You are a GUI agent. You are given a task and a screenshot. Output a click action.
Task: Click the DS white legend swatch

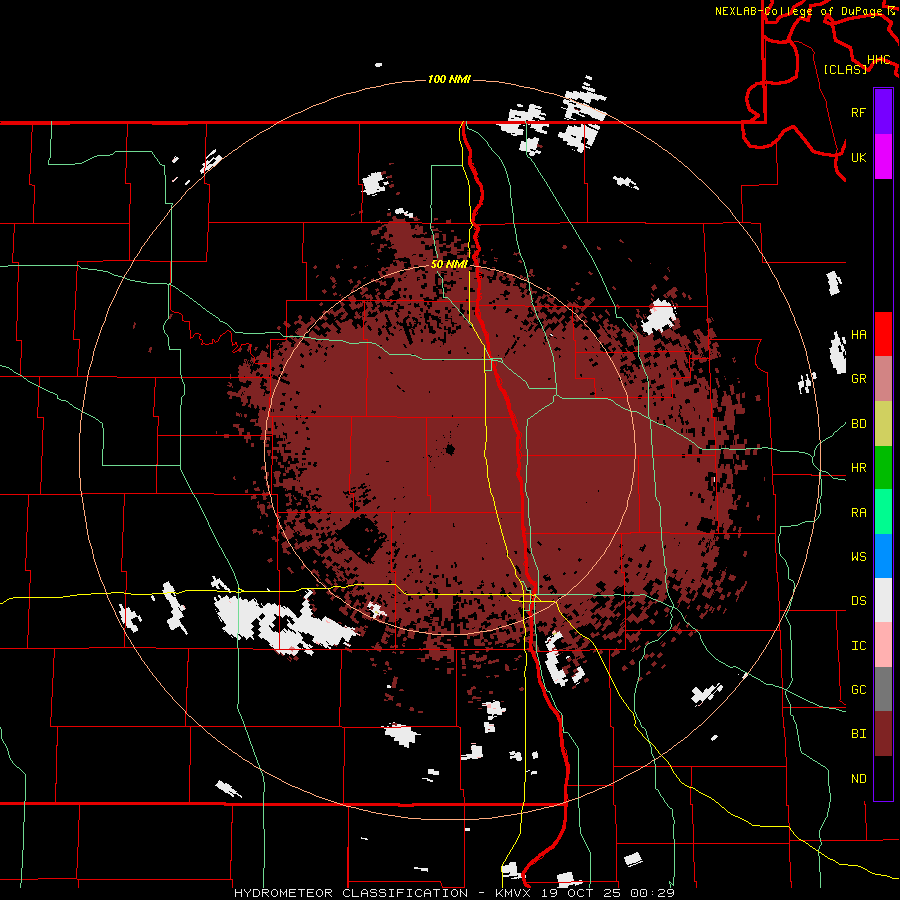point(883,600)
